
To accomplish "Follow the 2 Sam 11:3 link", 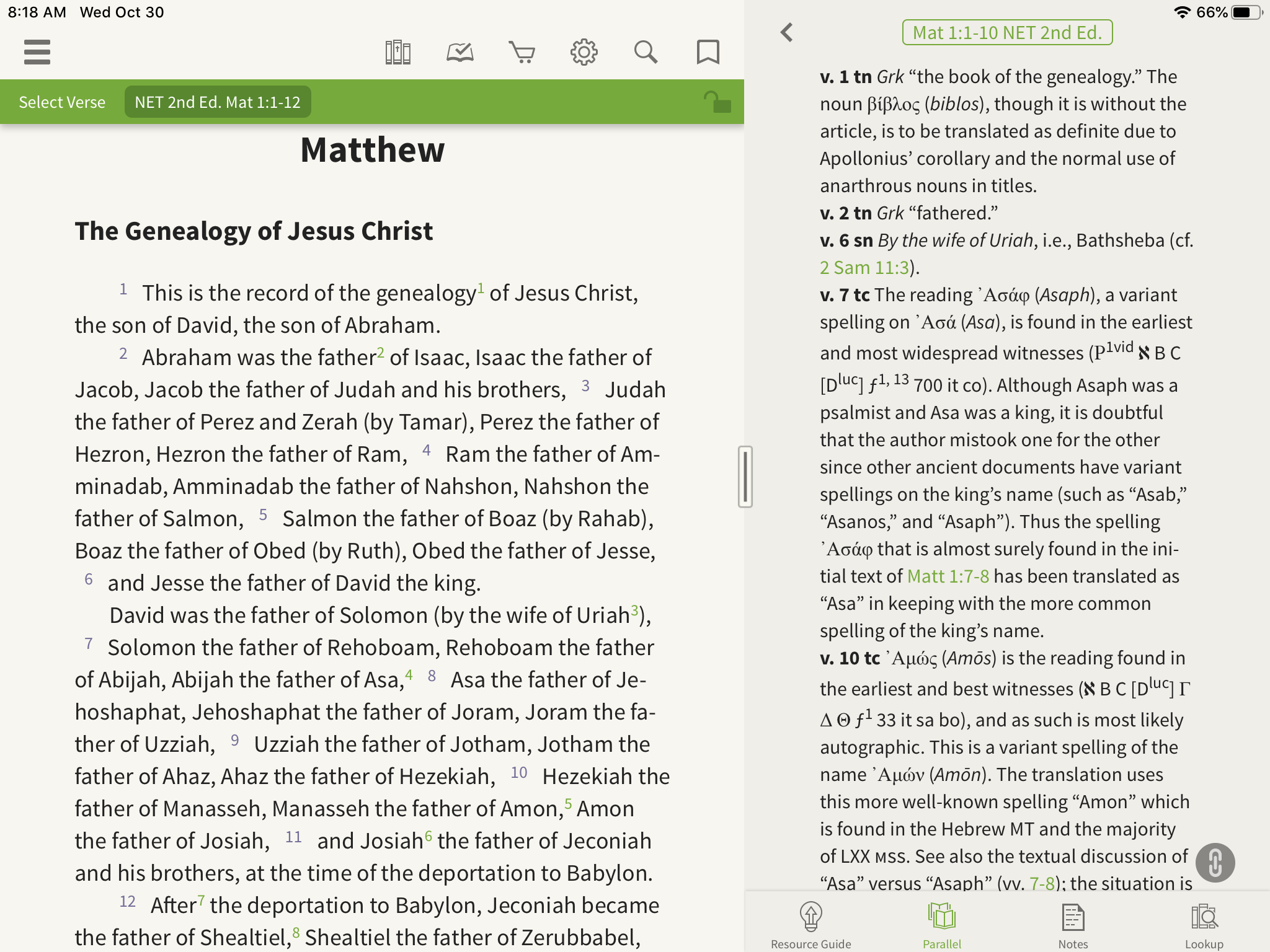I will pyautogui.click(x=864, y=268).
